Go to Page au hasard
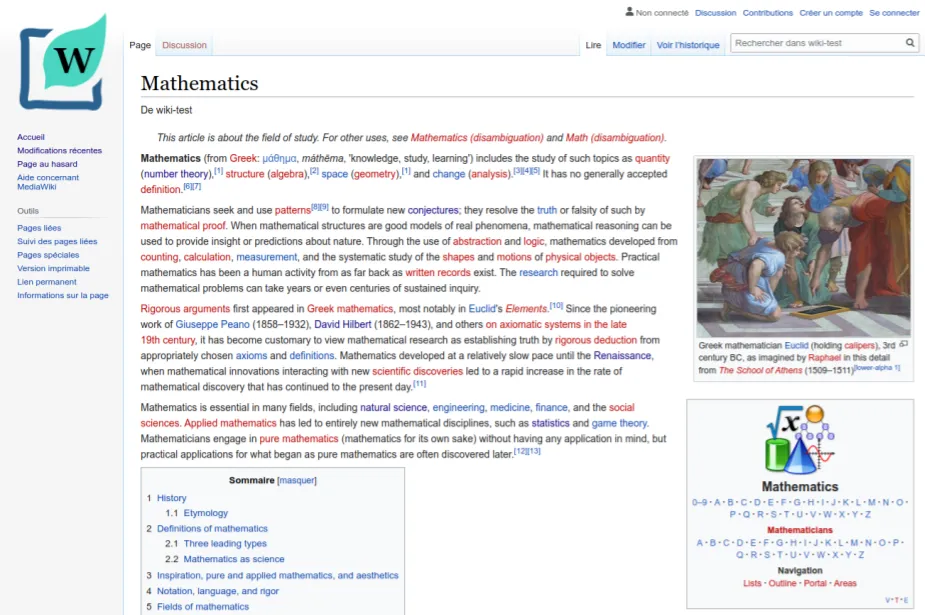The width and height of the screenshot is (925, 615). pyautogui.click(x=47, y=164)
